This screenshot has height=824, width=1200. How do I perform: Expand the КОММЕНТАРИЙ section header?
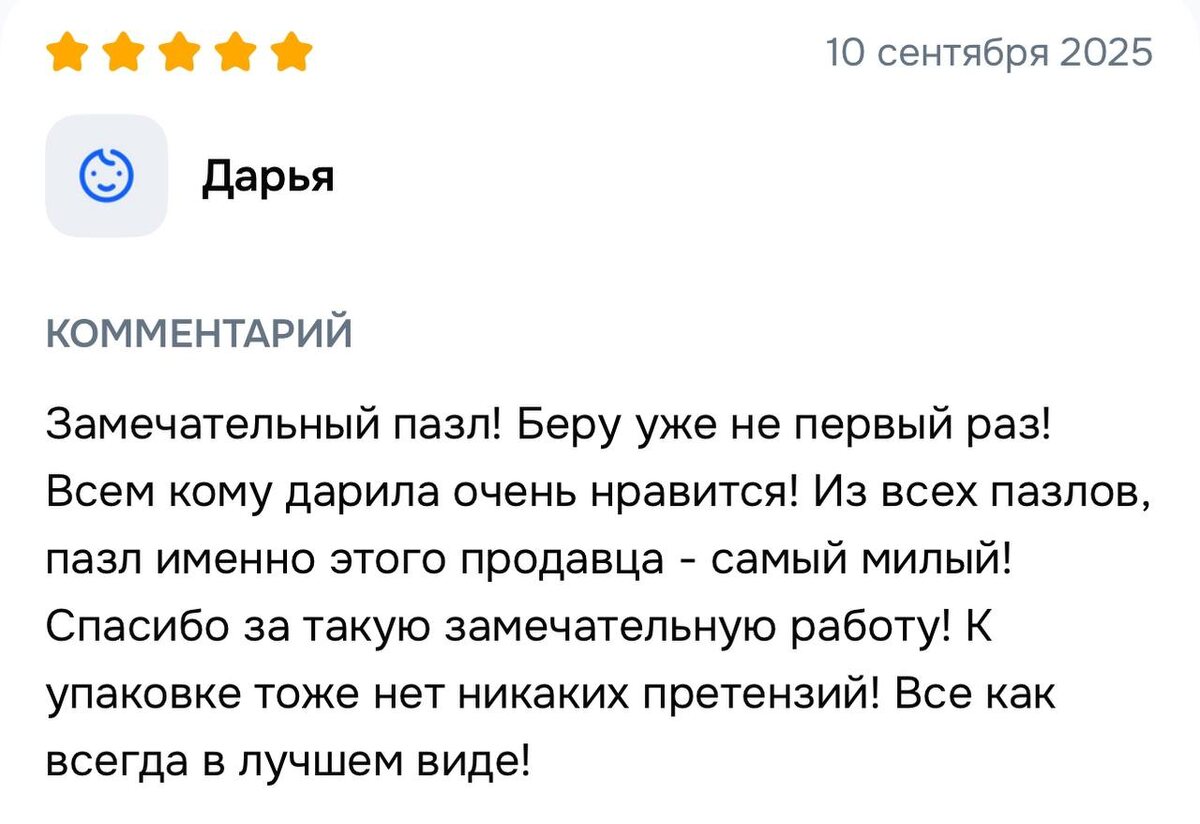[199, 331]
